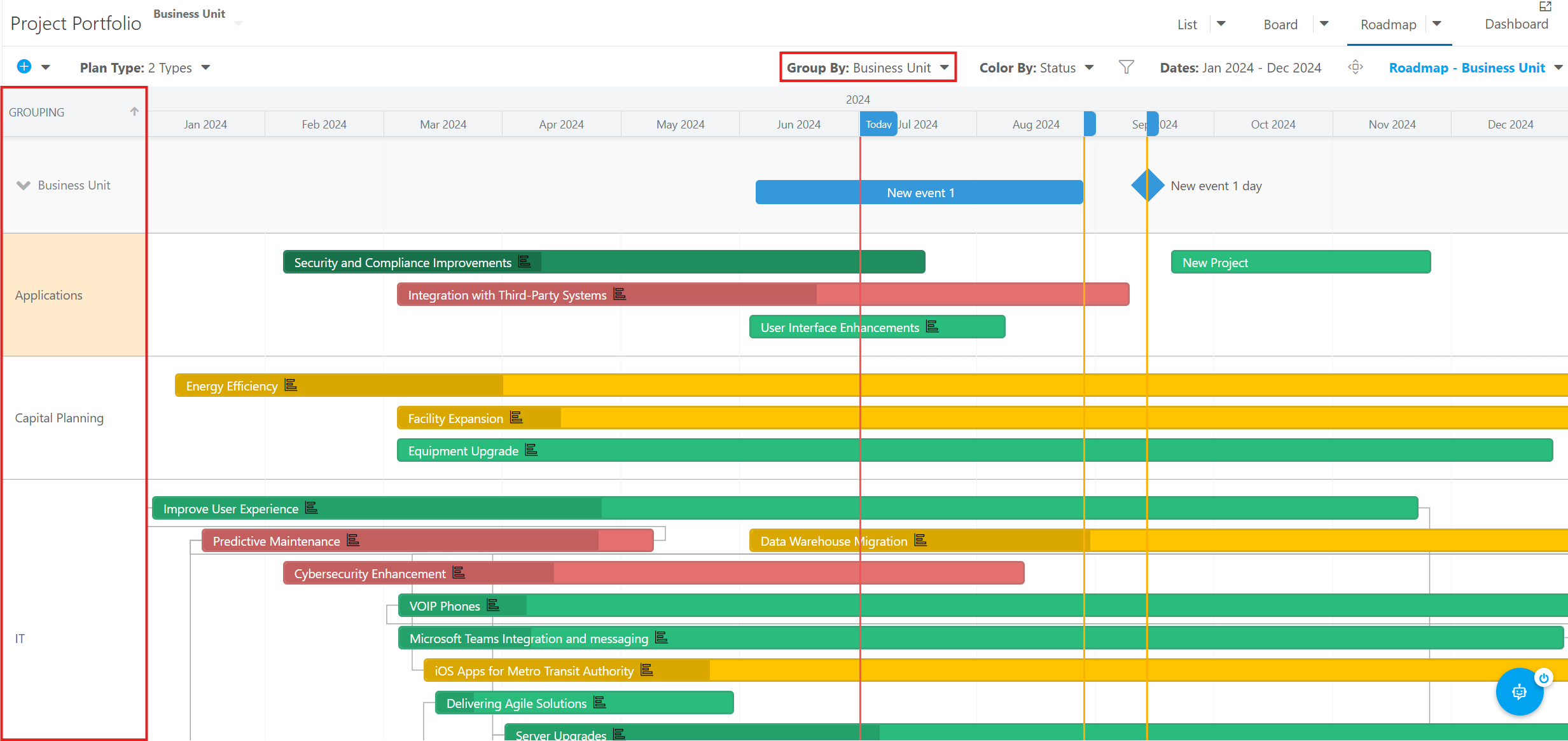Collapse the Business Unit group chevron
This screenshot has width=1568, height=741.
[x=24, y=185]
